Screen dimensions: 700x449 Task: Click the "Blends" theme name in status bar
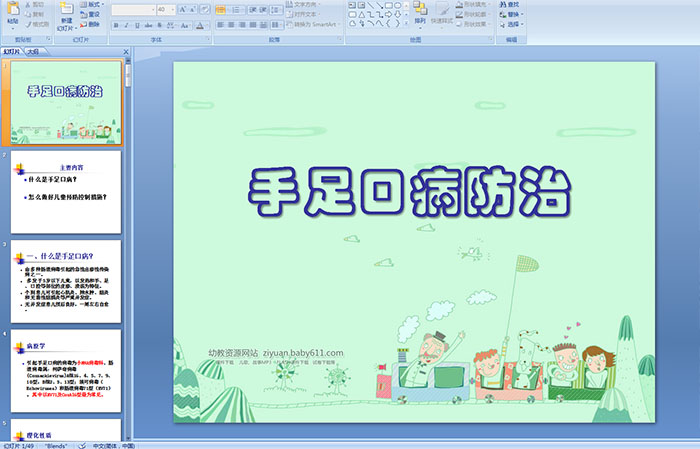click(56, 446)
